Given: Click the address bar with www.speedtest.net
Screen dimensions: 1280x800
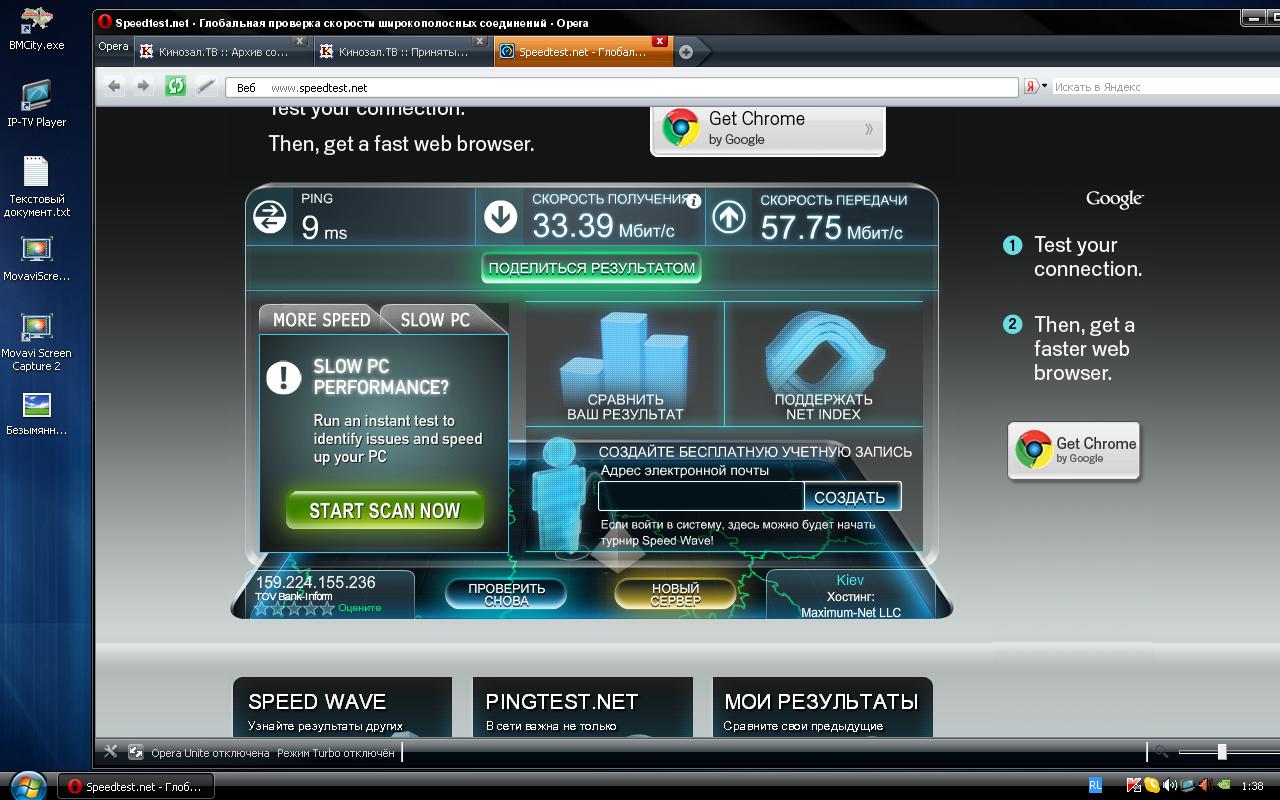Looking at the screenshot, I should click(x=622, y=87).
